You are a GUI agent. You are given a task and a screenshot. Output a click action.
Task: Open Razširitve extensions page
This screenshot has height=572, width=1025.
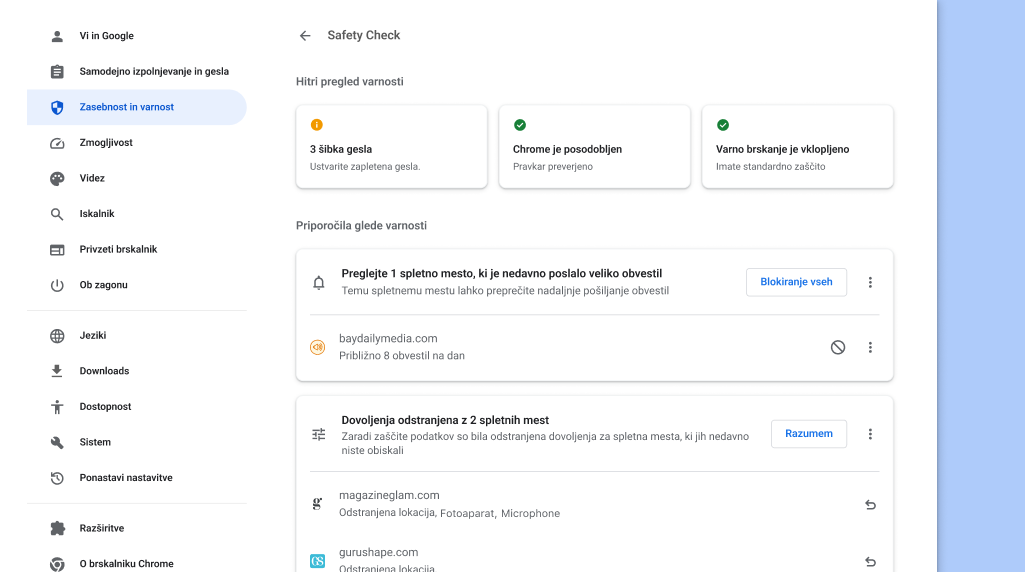[x=137, y=528]
